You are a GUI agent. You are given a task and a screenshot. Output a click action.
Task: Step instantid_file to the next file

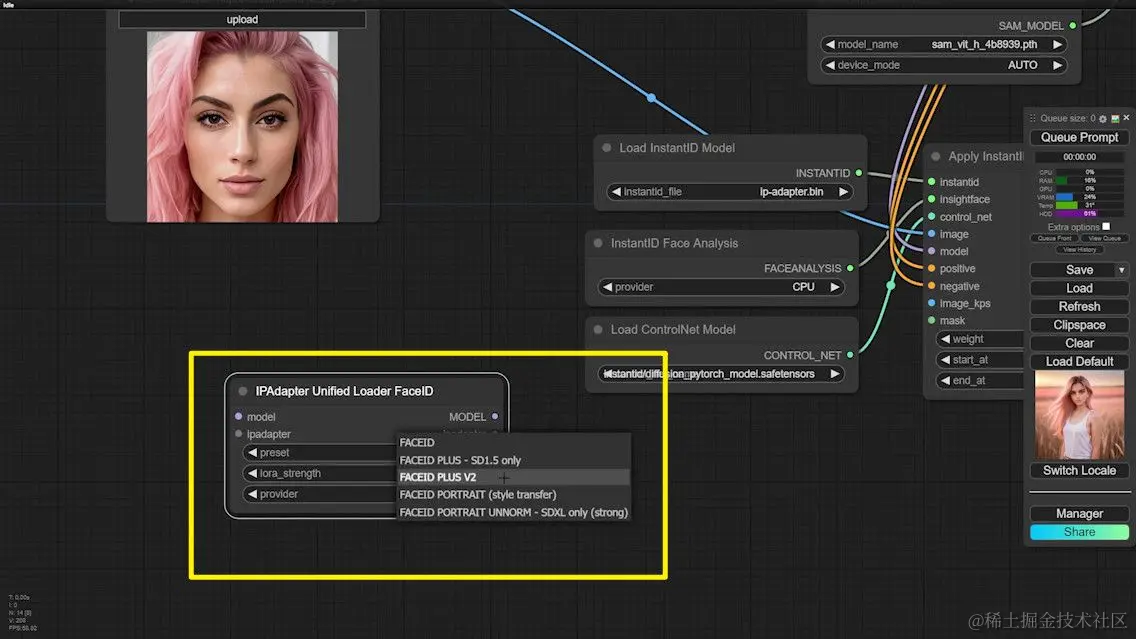(843, 192)
